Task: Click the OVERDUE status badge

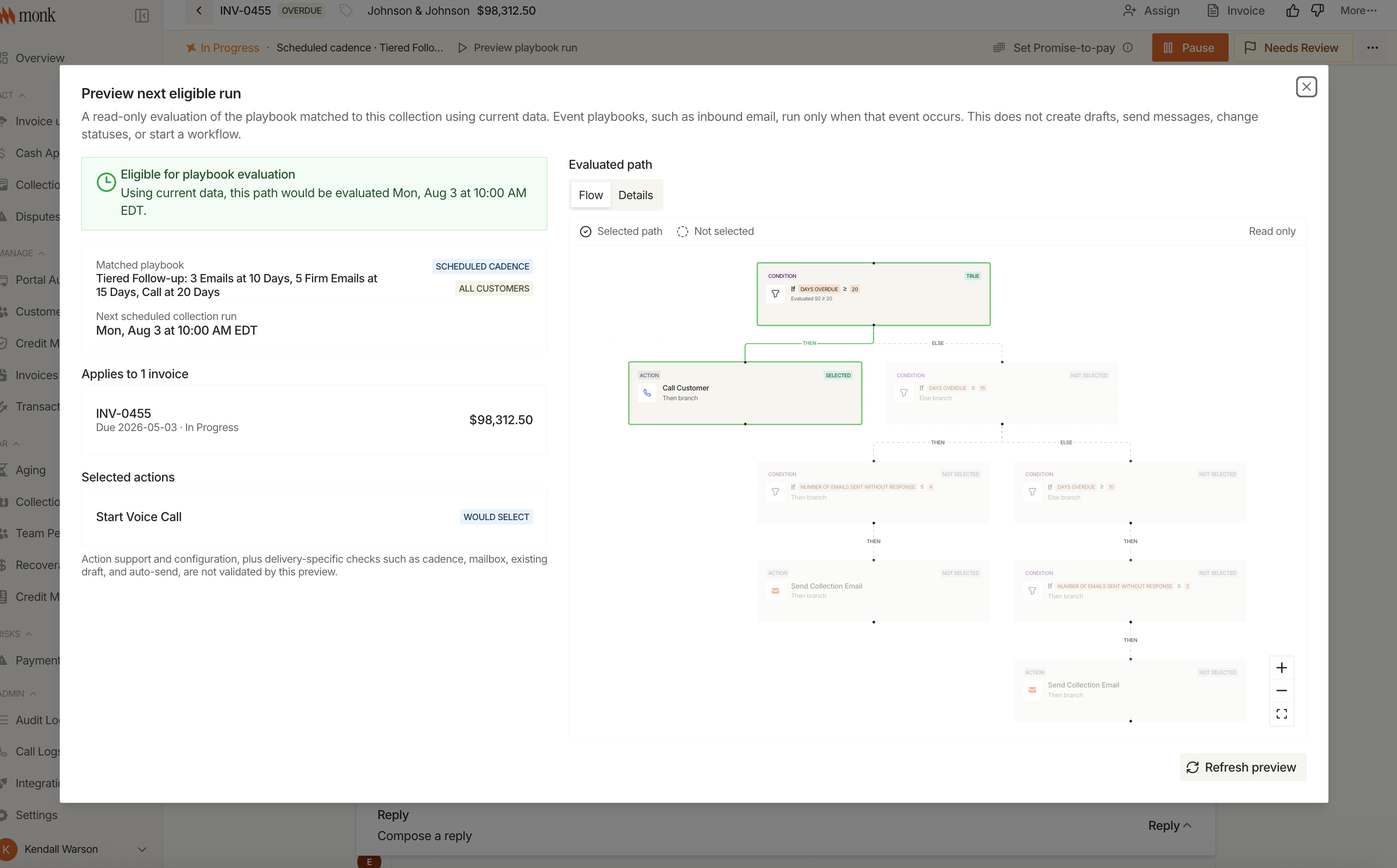Action: pyautogui.click(x=302, y=10)
